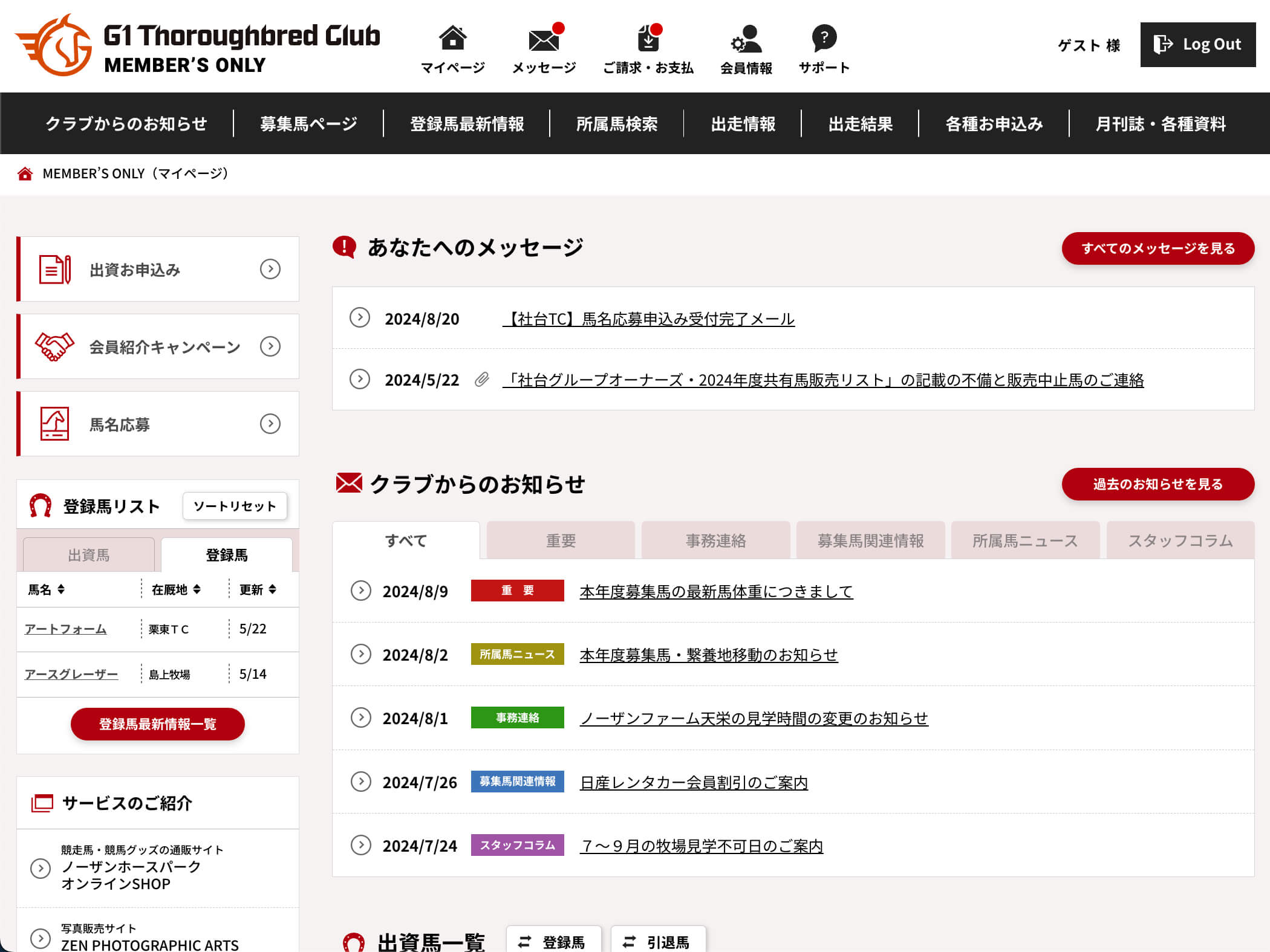Select 出資馬 tab in 登録馬リスト

[x=89, y=555]
